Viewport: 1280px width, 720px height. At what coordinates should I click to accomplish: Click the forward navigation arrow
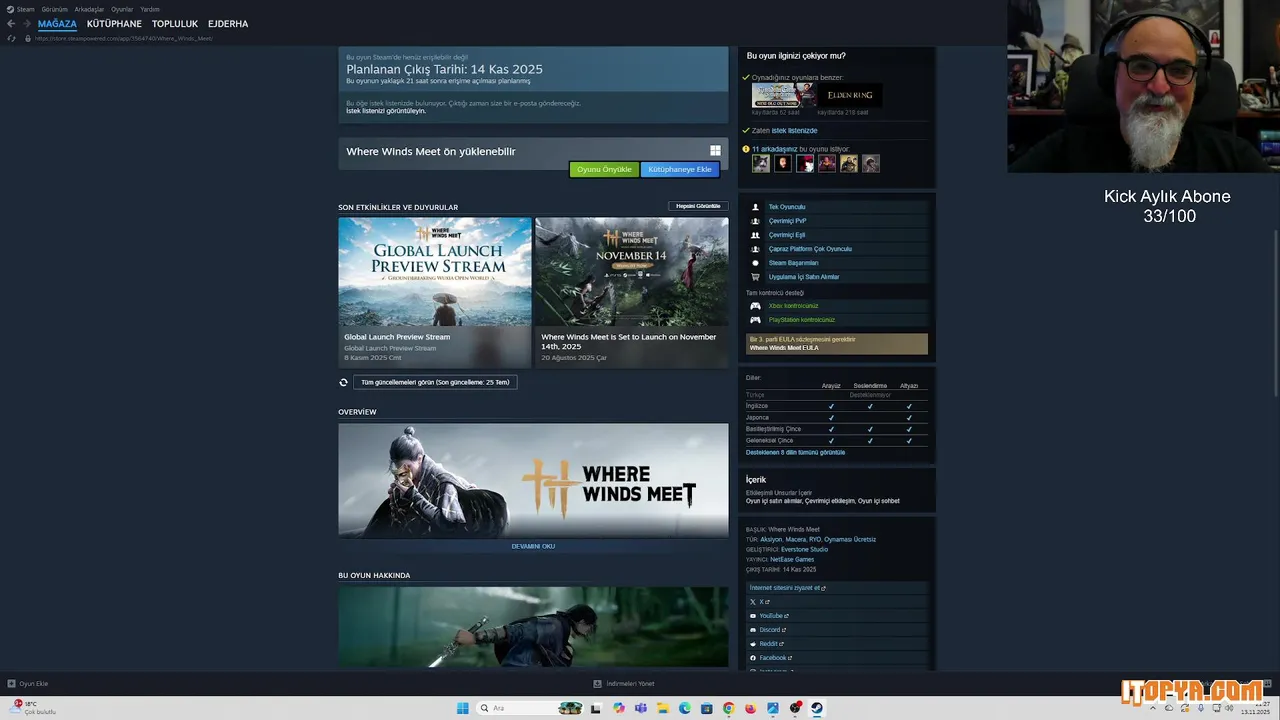(26, 24)
